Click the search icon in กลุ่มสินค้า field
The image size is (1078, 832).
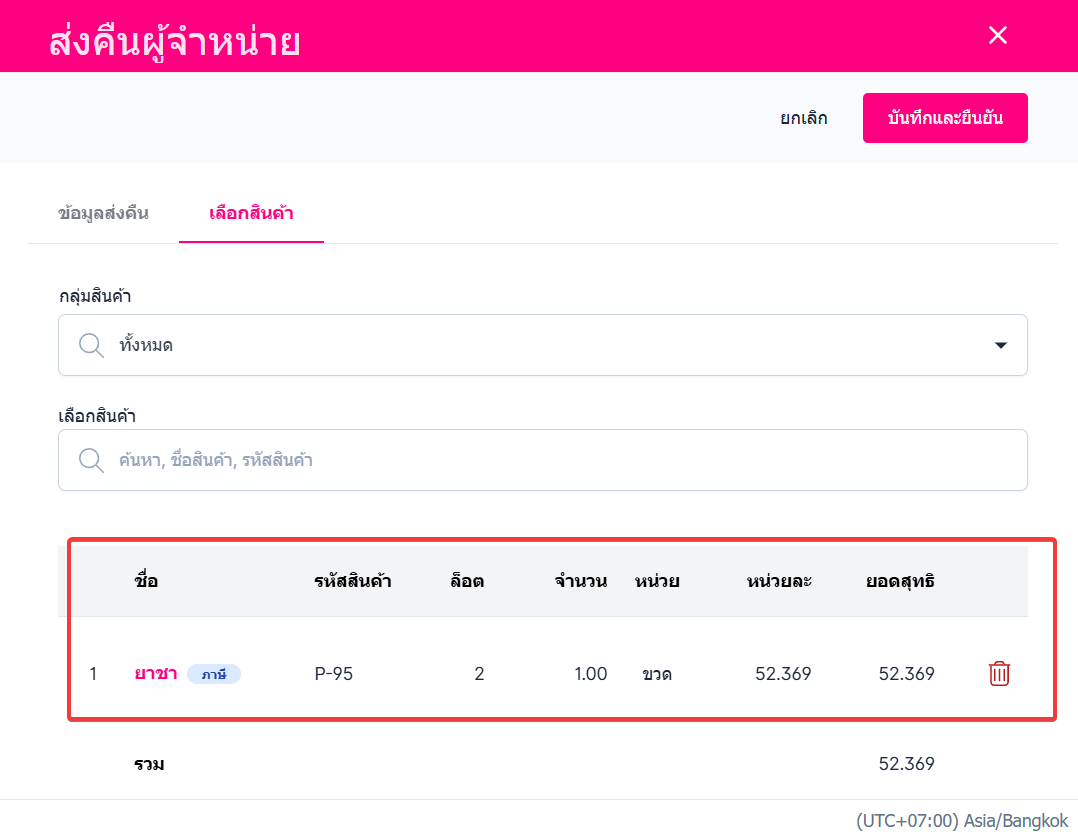pos(92,345)
